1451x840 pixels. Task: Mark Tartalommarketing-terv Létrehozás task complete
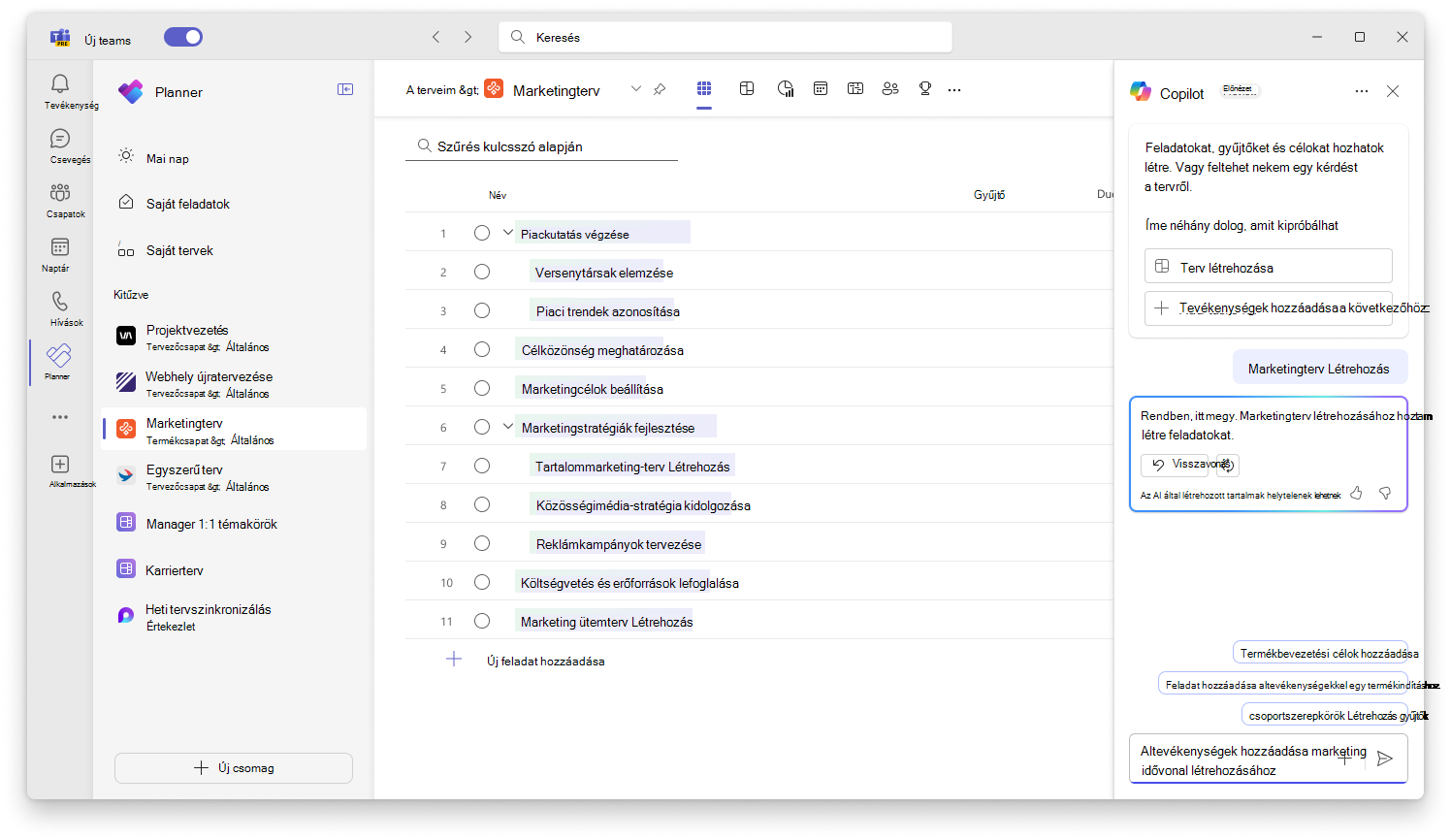pyautogui.click(x=482, y=466)
